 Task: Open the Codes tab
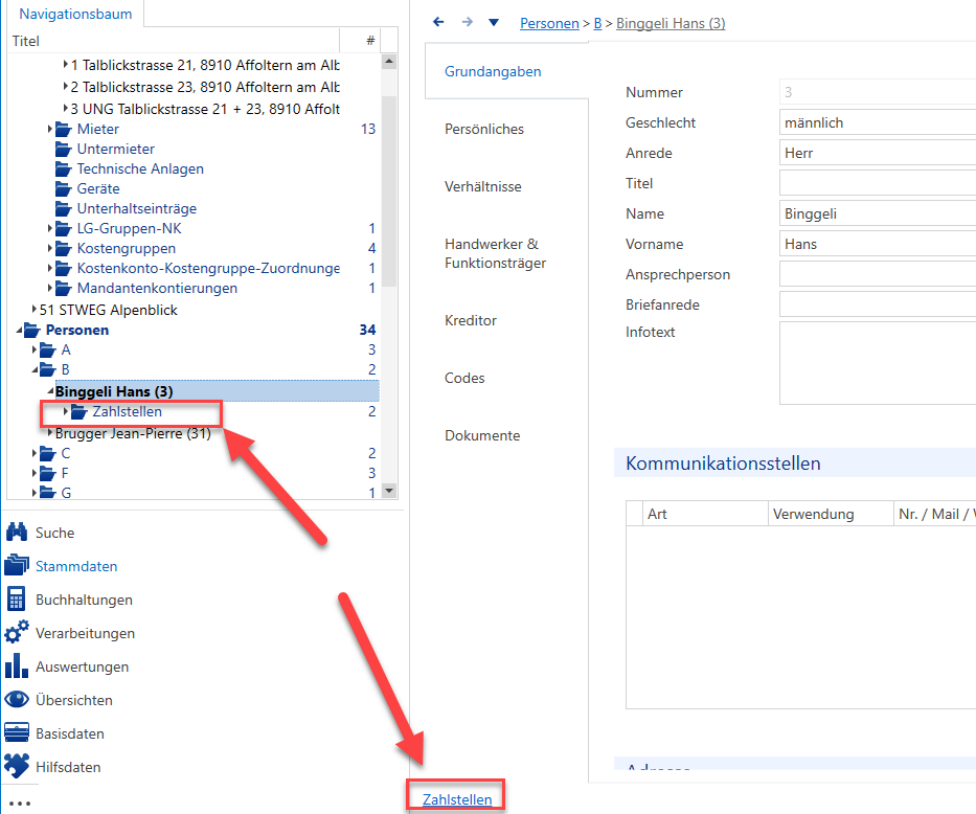pos(464,378)
